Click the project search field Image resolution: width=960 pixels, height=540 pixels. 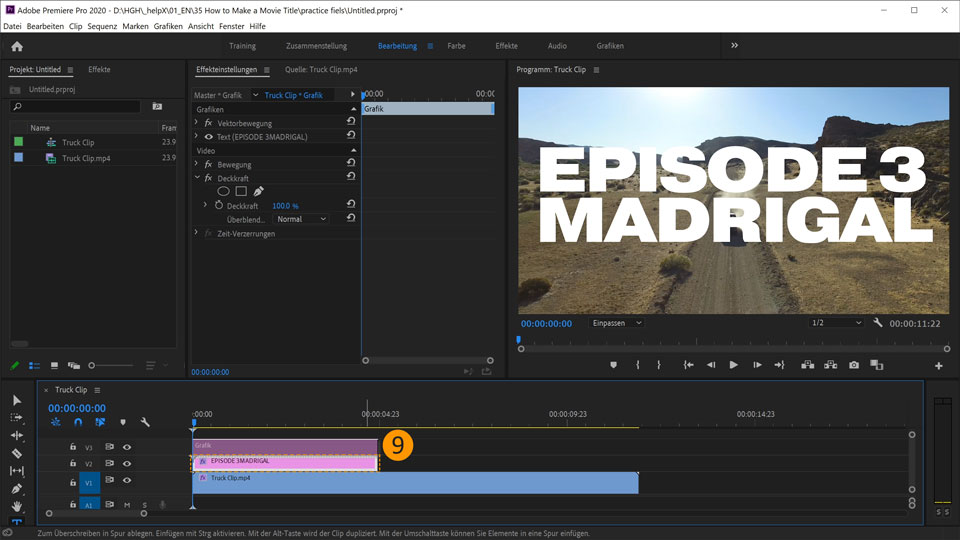click(x=76, y=107)
